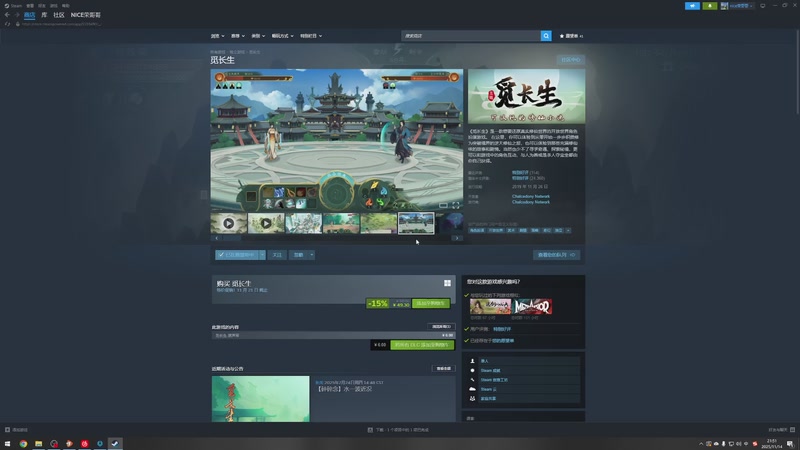Click the single-player person icon

coord(472,361)
